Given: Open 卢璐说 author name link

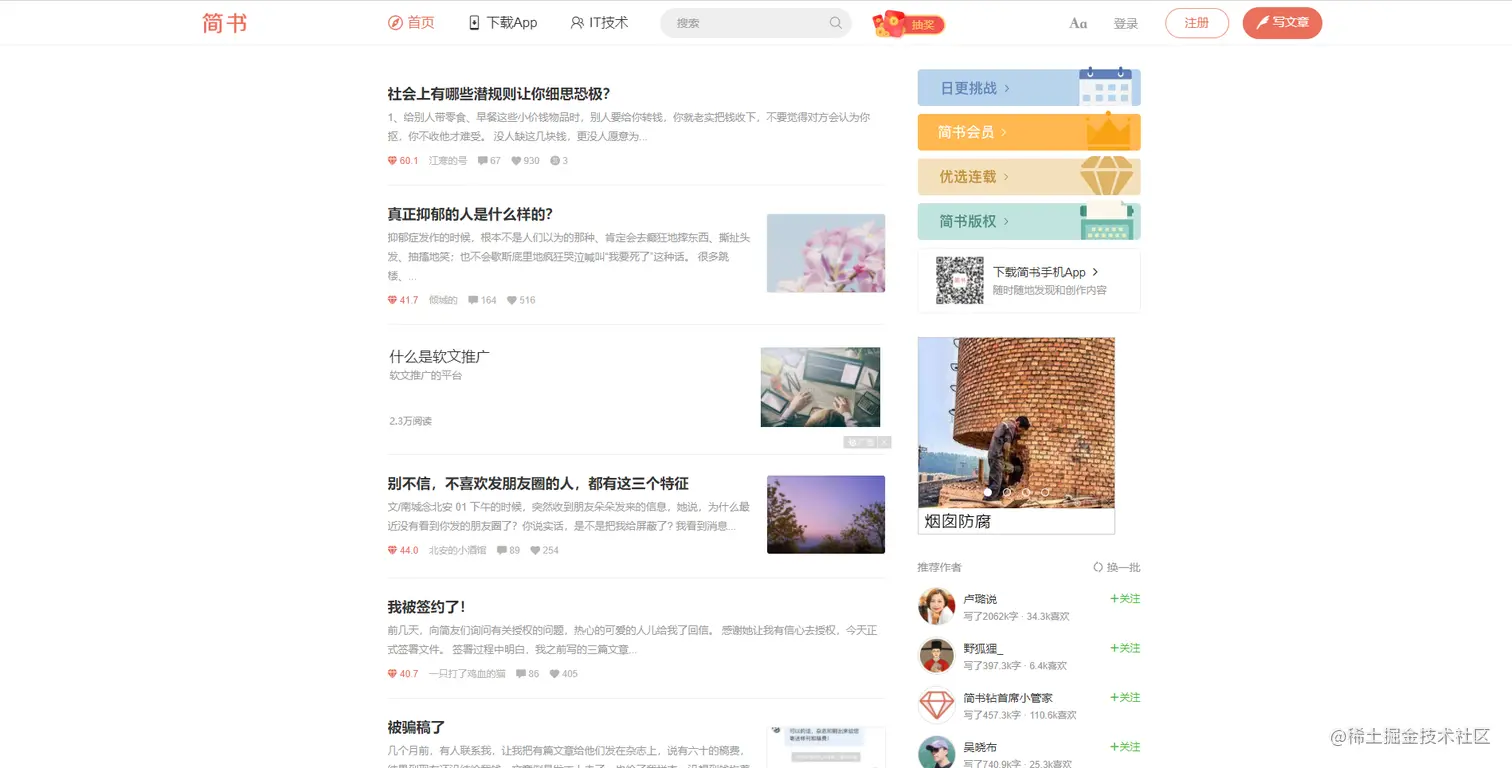Looking at the screenshot, I should (x=980, y=599).
